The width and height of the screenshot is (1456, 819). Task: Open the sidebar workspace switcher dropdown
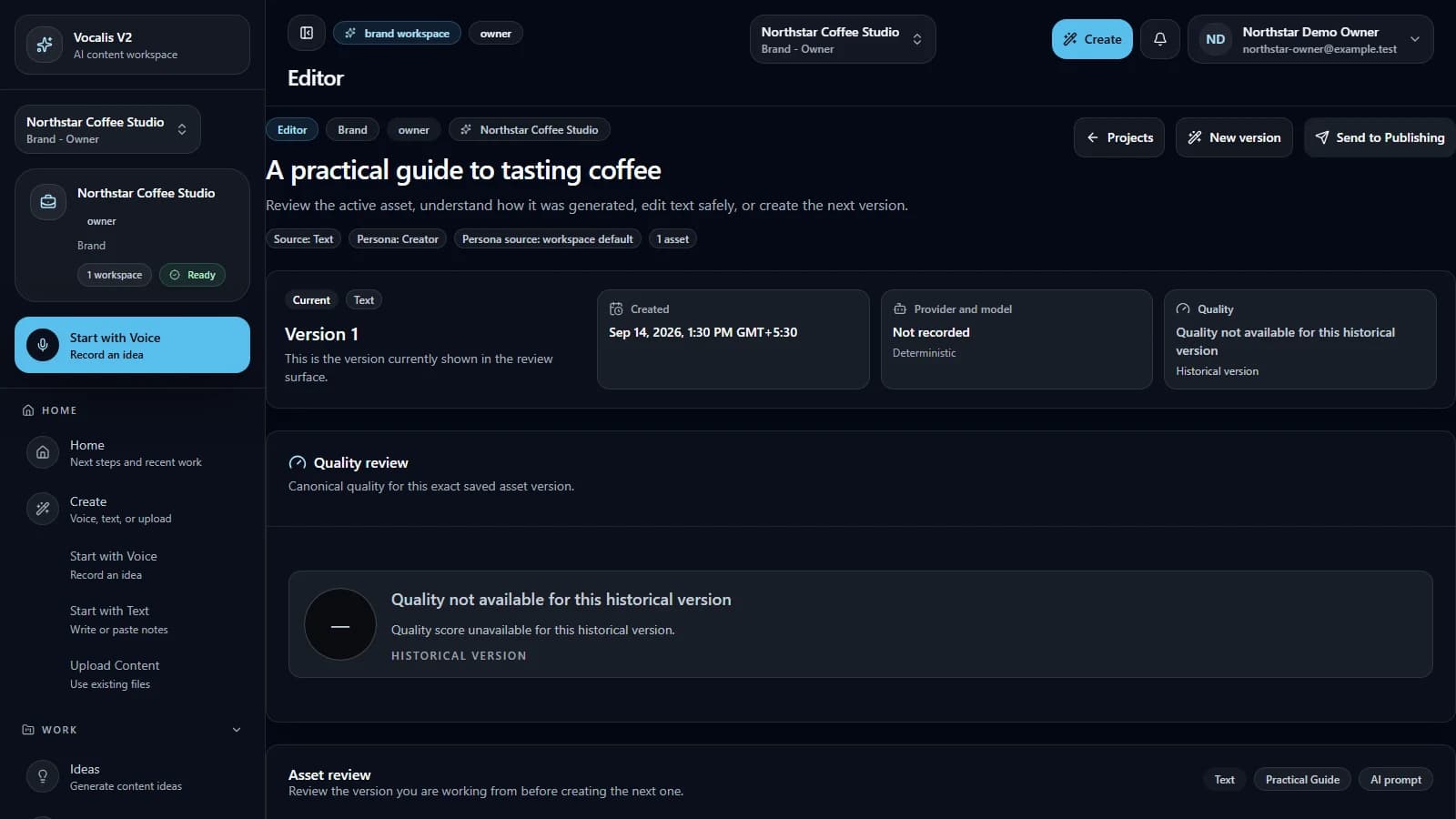(107, 129)
